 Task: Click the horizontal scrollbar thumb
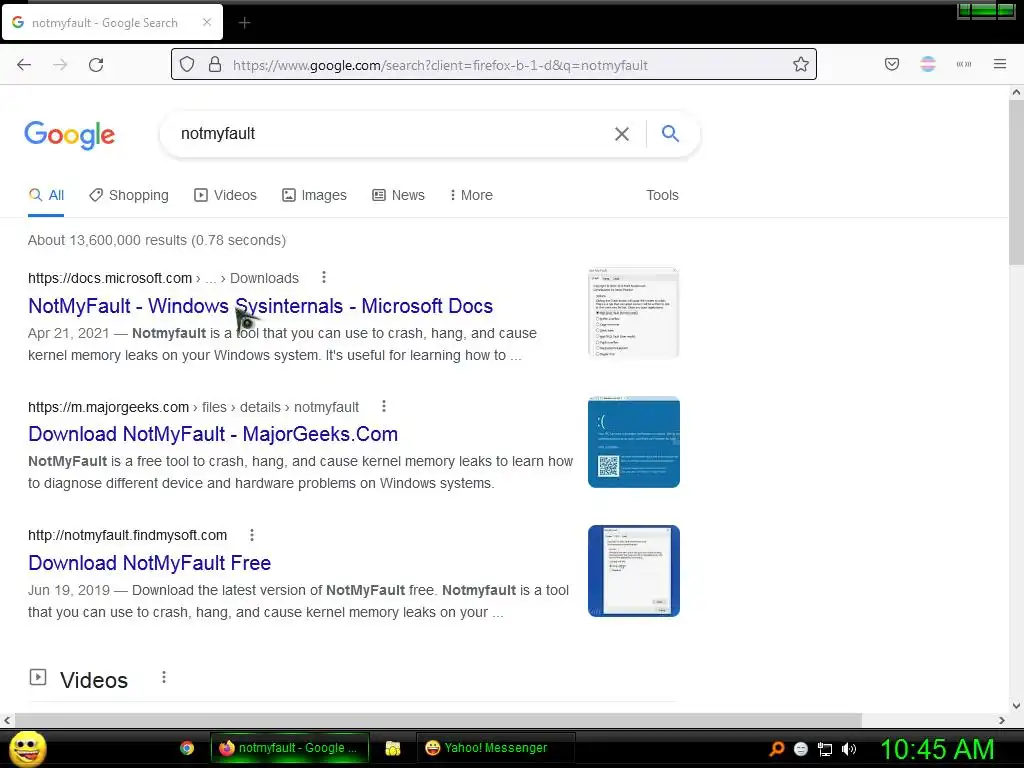[438, 720]
